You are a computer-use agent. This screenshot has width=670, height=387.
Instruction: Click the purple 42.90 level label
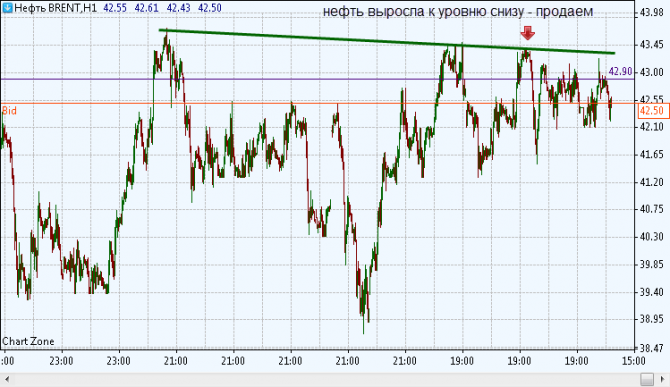(x=620, y=71)
